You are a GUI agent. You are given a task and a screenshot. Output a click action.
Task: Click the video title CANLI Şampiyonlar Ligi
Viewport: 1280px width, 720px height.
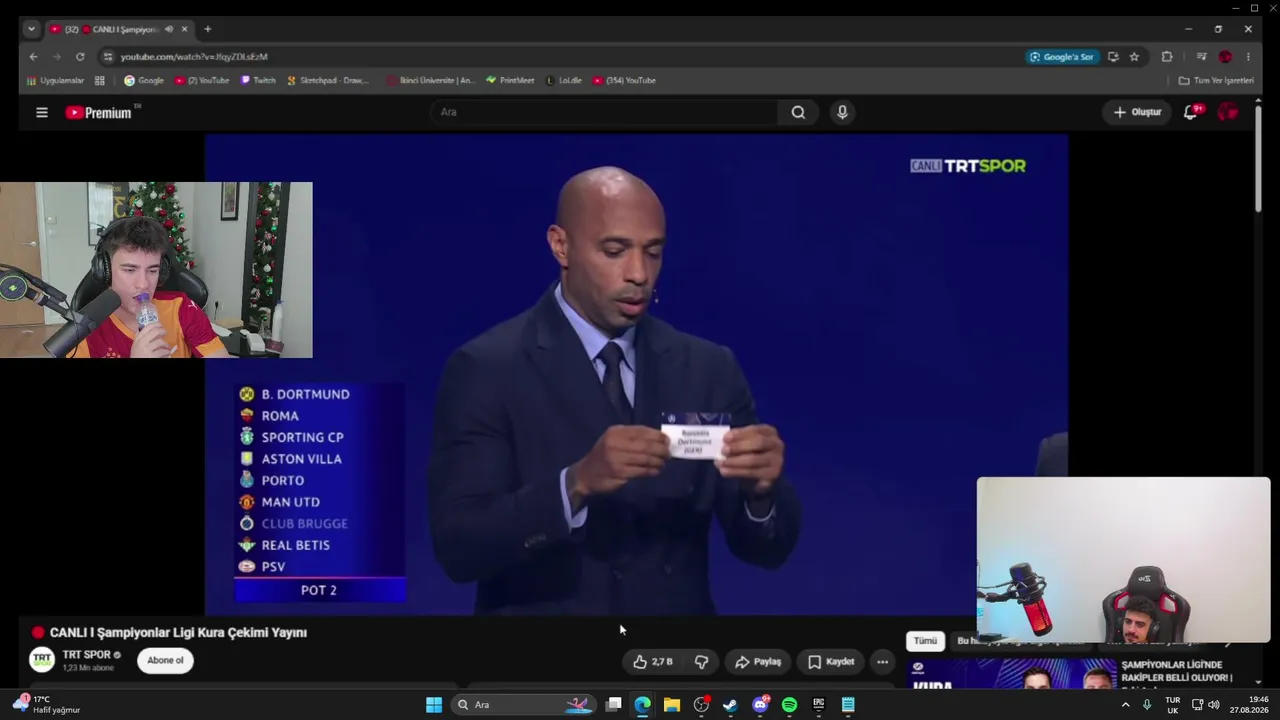click(x=178, y=633)
